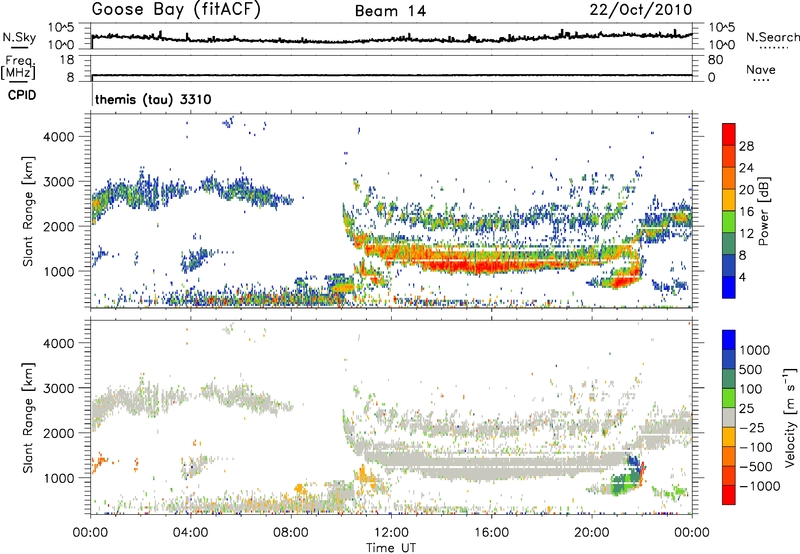The width and height of the screenshot is (800, 554).
Task: Click the 'Freq. [MHz]' label
Action: [18, 68]
